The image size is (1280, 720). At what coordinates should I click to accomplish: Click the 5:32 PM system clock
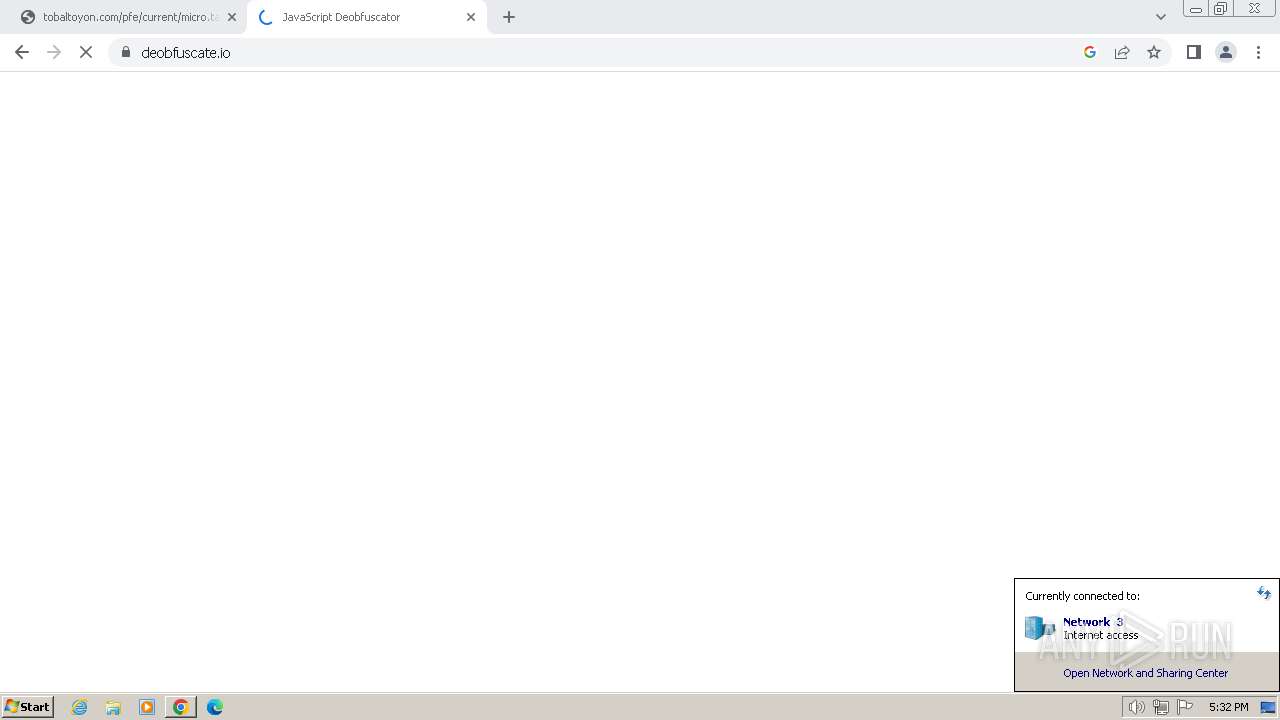point(1228,707)
